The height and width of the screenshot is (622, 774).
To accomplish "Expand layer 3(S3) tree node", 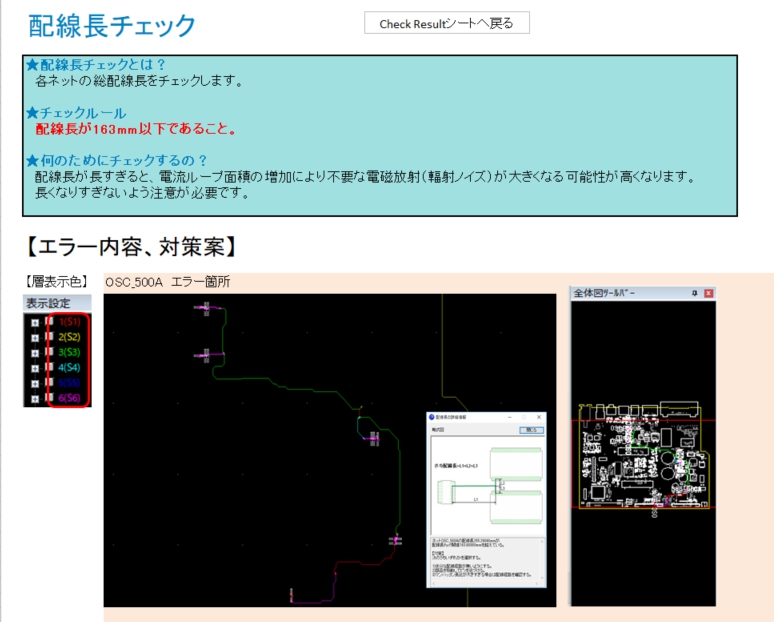I will coord(35,353).
